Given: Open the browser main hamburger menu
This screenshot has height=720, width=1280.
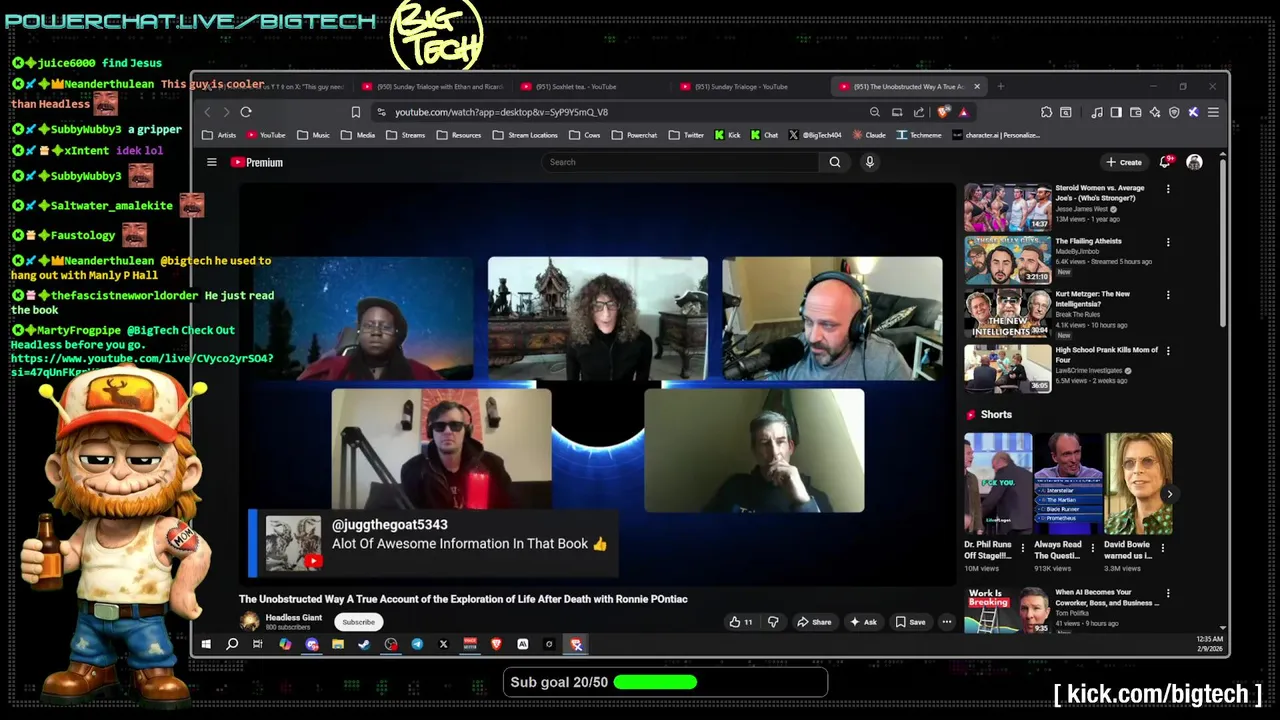Looking at the screenshot, I should pos(1213,112).
